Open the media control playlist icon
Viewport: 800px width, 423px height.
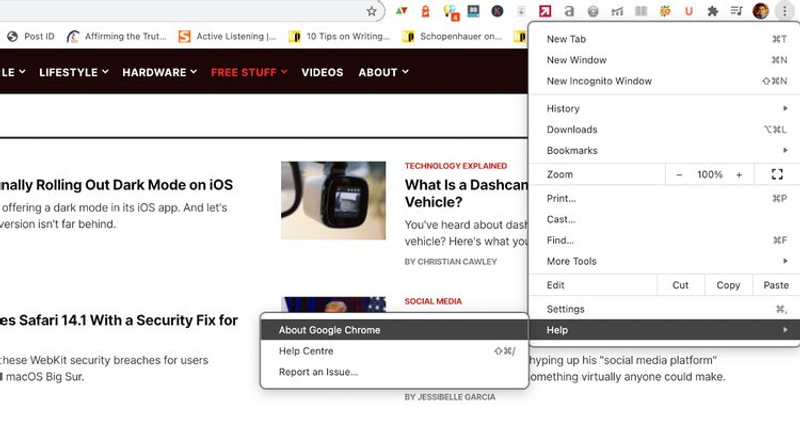click(x=737, y=11)
